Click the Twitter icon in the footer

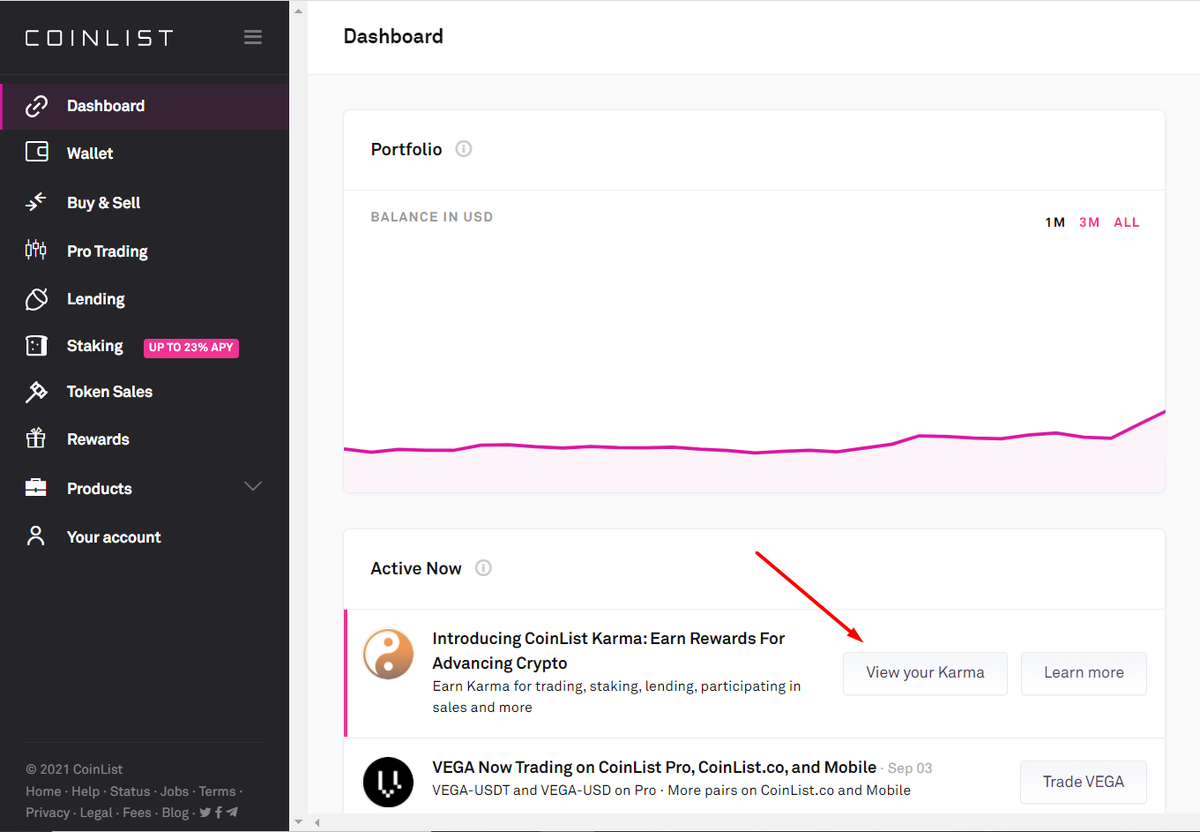click(204, 812)
